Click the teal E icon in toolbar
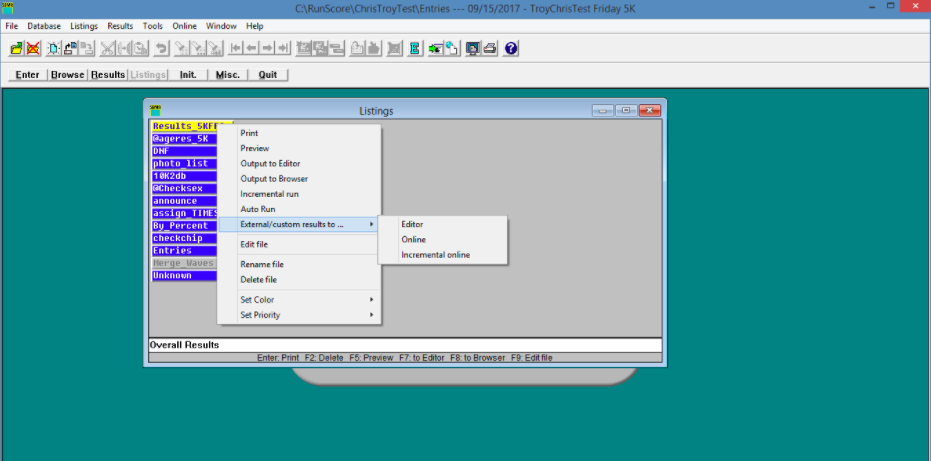931x461 pixels. point(415,48)
